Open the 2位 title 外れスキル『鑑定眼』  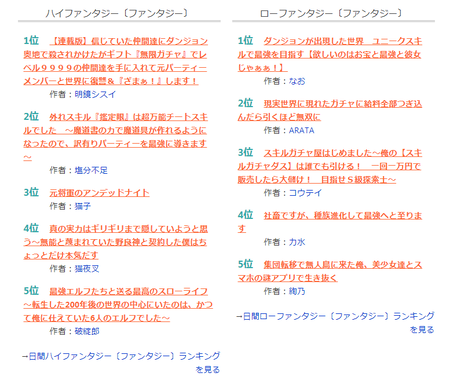click(115, 137)
